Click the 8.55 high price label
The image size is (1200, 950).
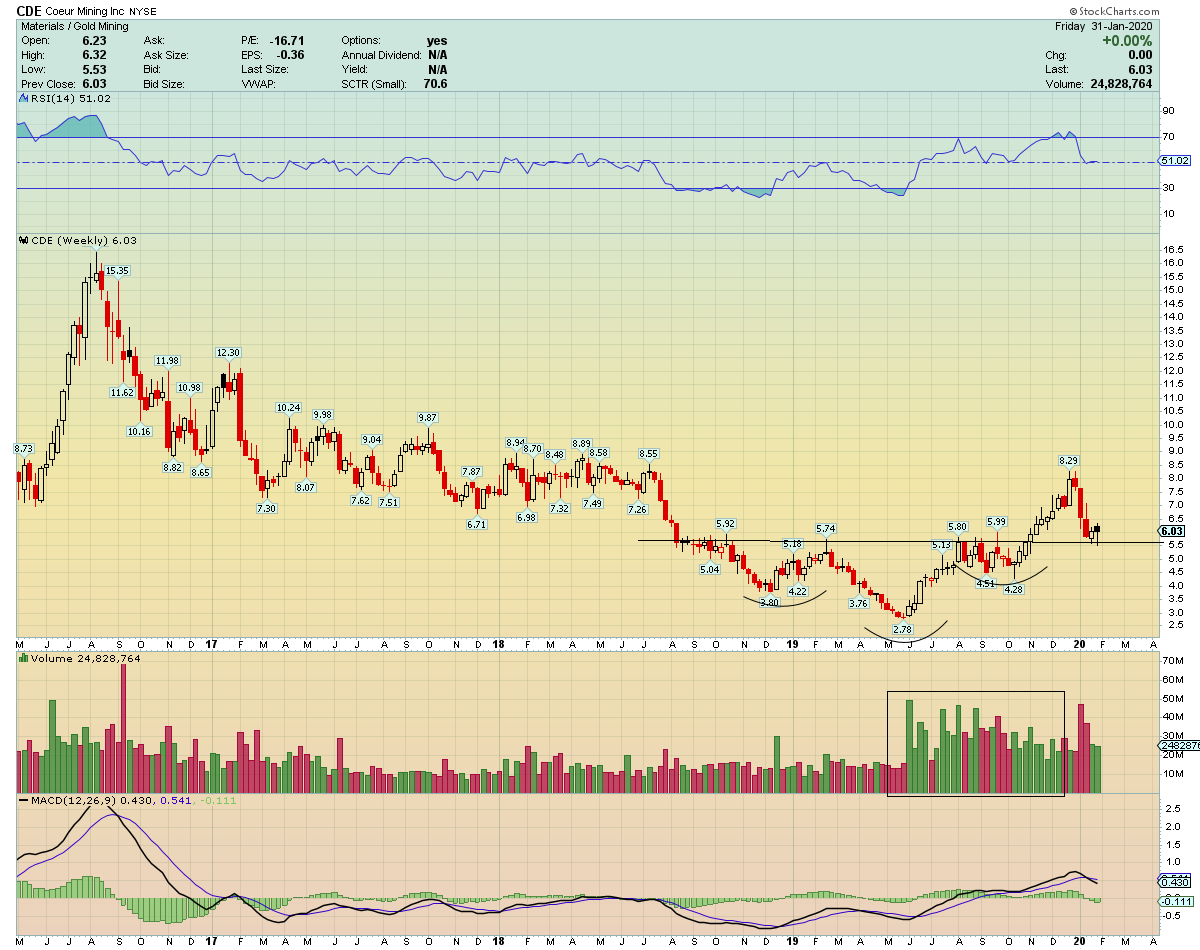648,453
